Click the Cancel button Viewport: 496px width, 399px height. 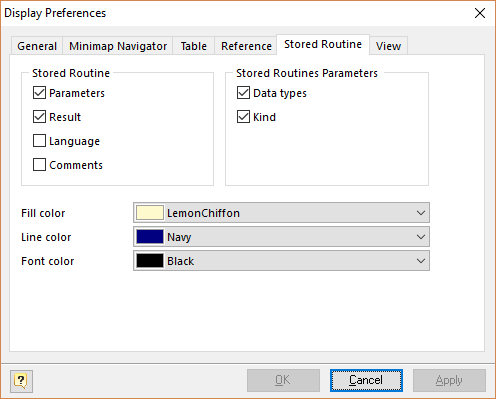366,380
